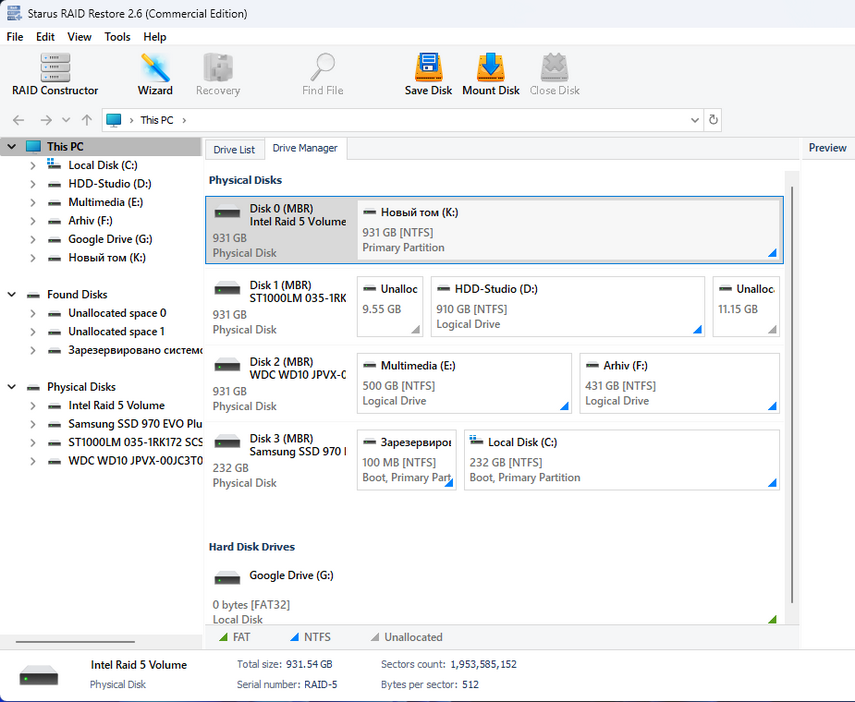The width and height of the screenshot is (855, 702).
Task: Click the NTFS legend entry
Action: click(x=310, y=637)
